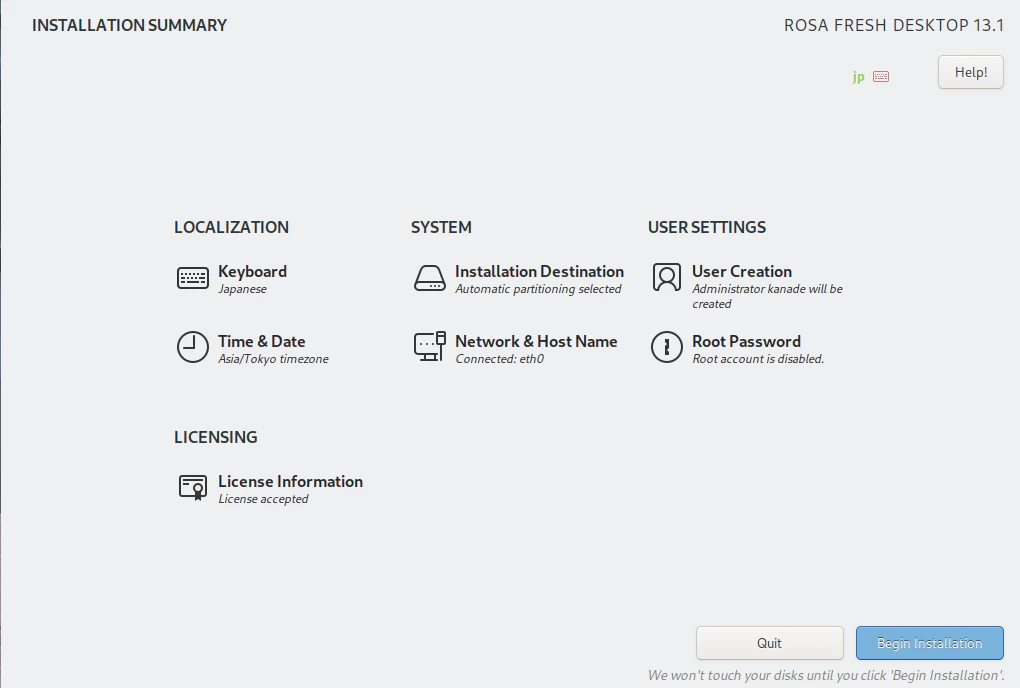Click 'Connected: eth0' status text
Screen dimensions: 1020x688
[x=500, y=359]
